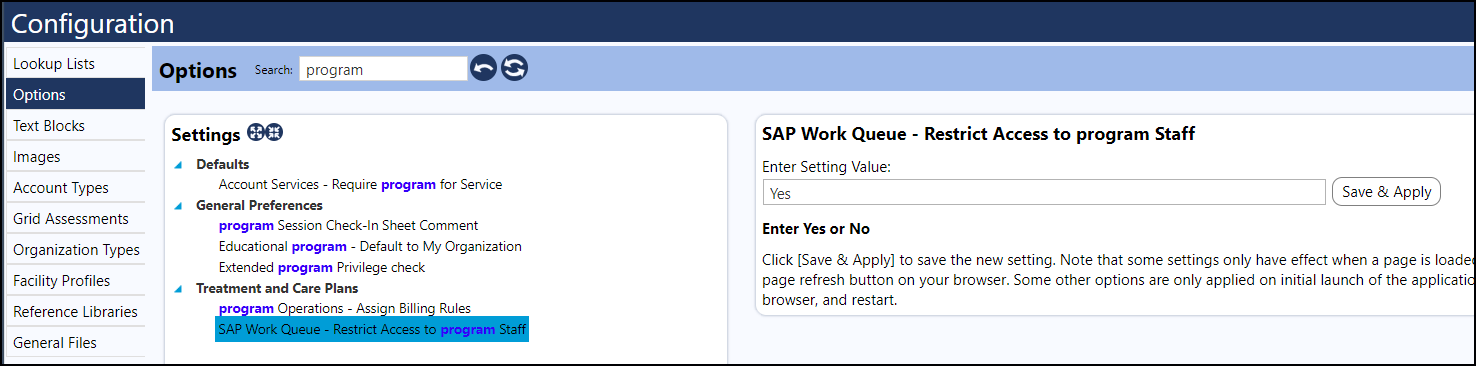Viewport: 1476px width, 366px height.
Task: Click the Defaults group label
Action: [222, 164]
